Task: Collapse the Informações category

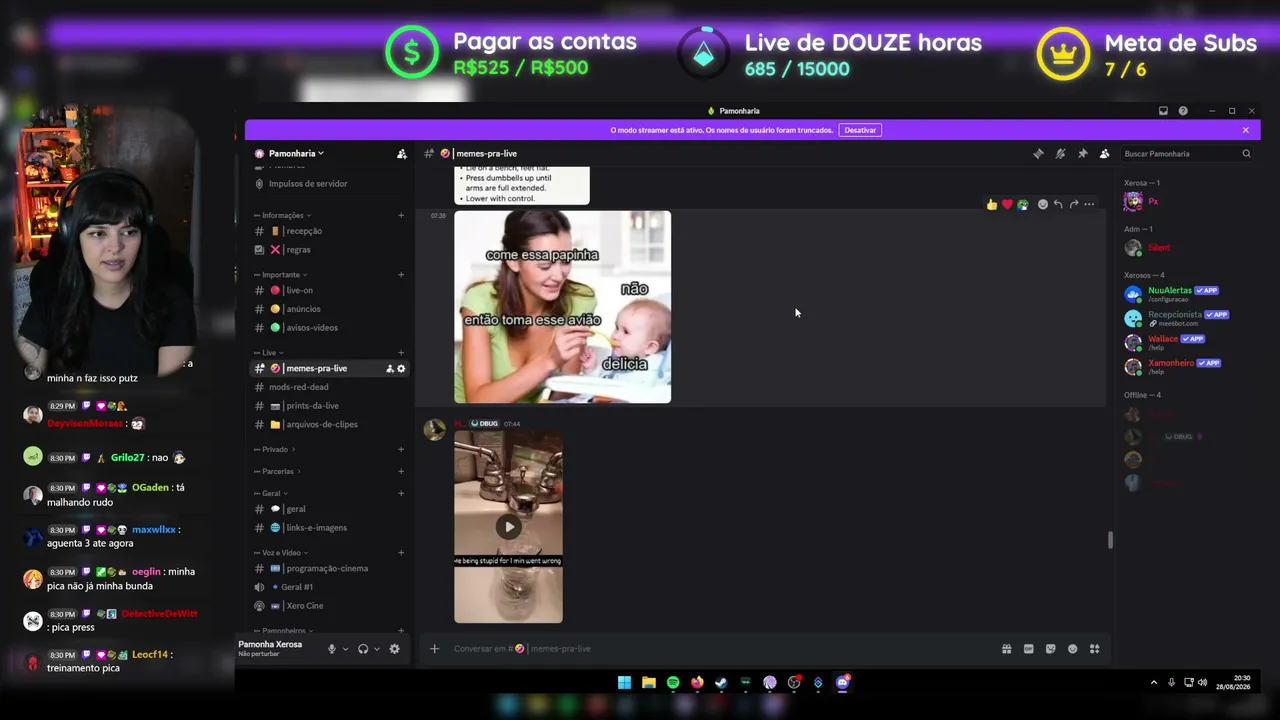Action: 282,215
